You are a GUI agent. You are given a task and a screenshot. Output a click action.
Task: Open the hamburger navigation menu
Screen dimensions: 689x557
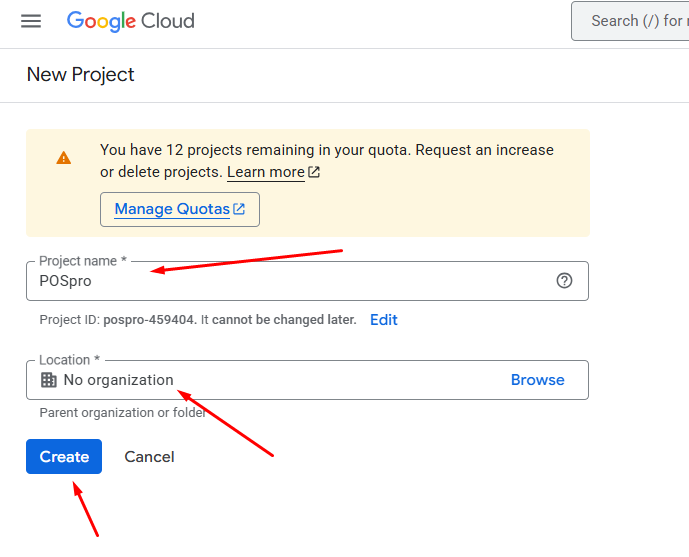(x=31, y=21)
